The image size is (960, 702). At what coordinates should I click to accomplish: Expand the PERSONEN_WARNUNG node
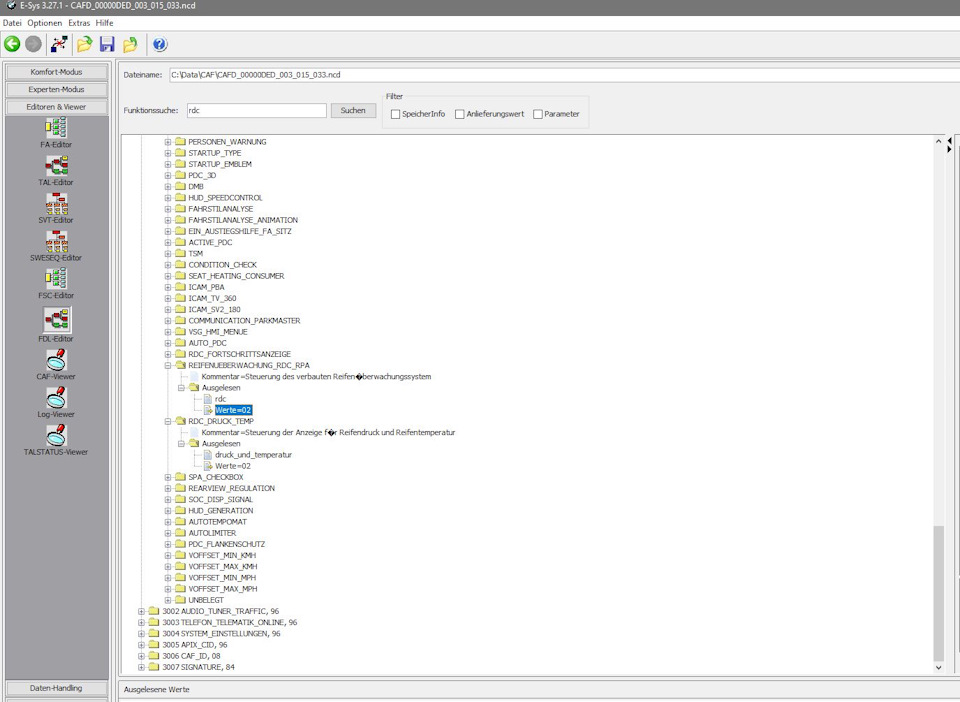[x=168, y=142]
